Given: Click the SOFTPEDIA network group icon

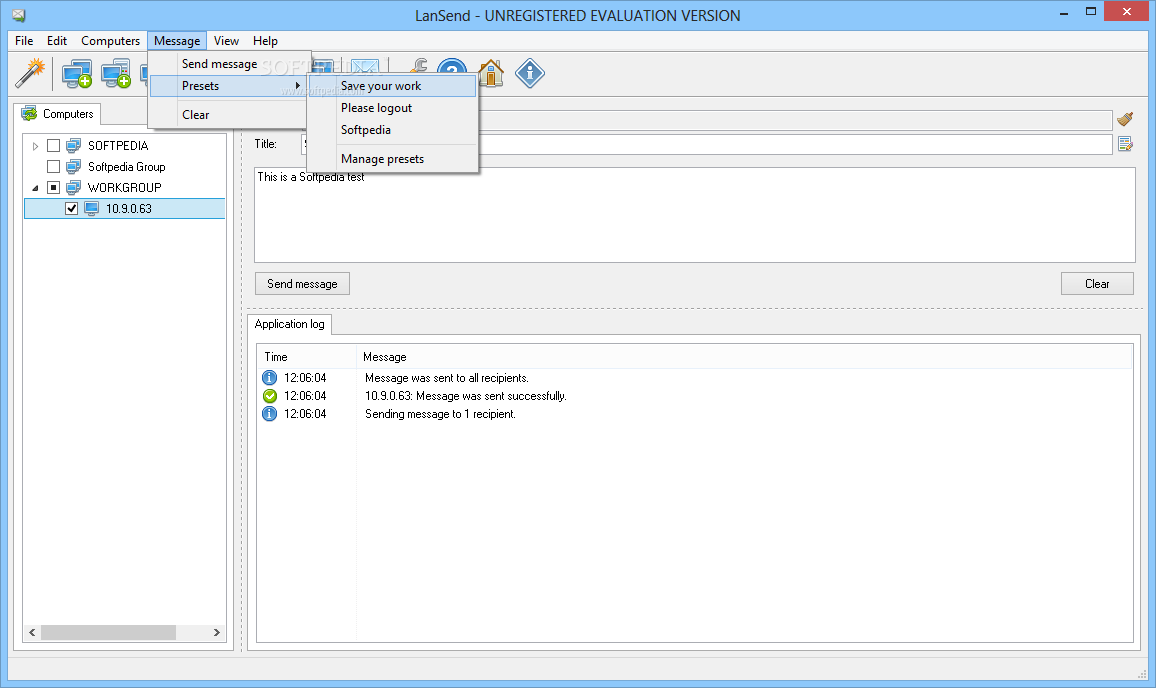Looking at the screenshot, I should click(x=73, y=145).
